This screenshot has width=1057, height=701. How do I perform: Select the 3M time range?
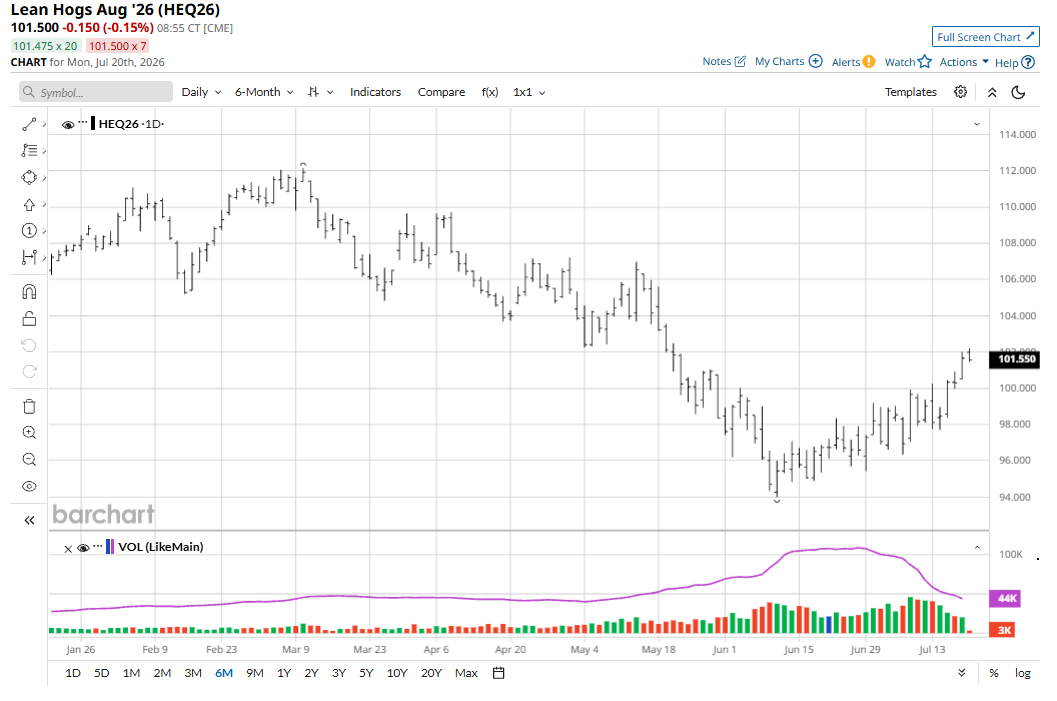point(193,673)
